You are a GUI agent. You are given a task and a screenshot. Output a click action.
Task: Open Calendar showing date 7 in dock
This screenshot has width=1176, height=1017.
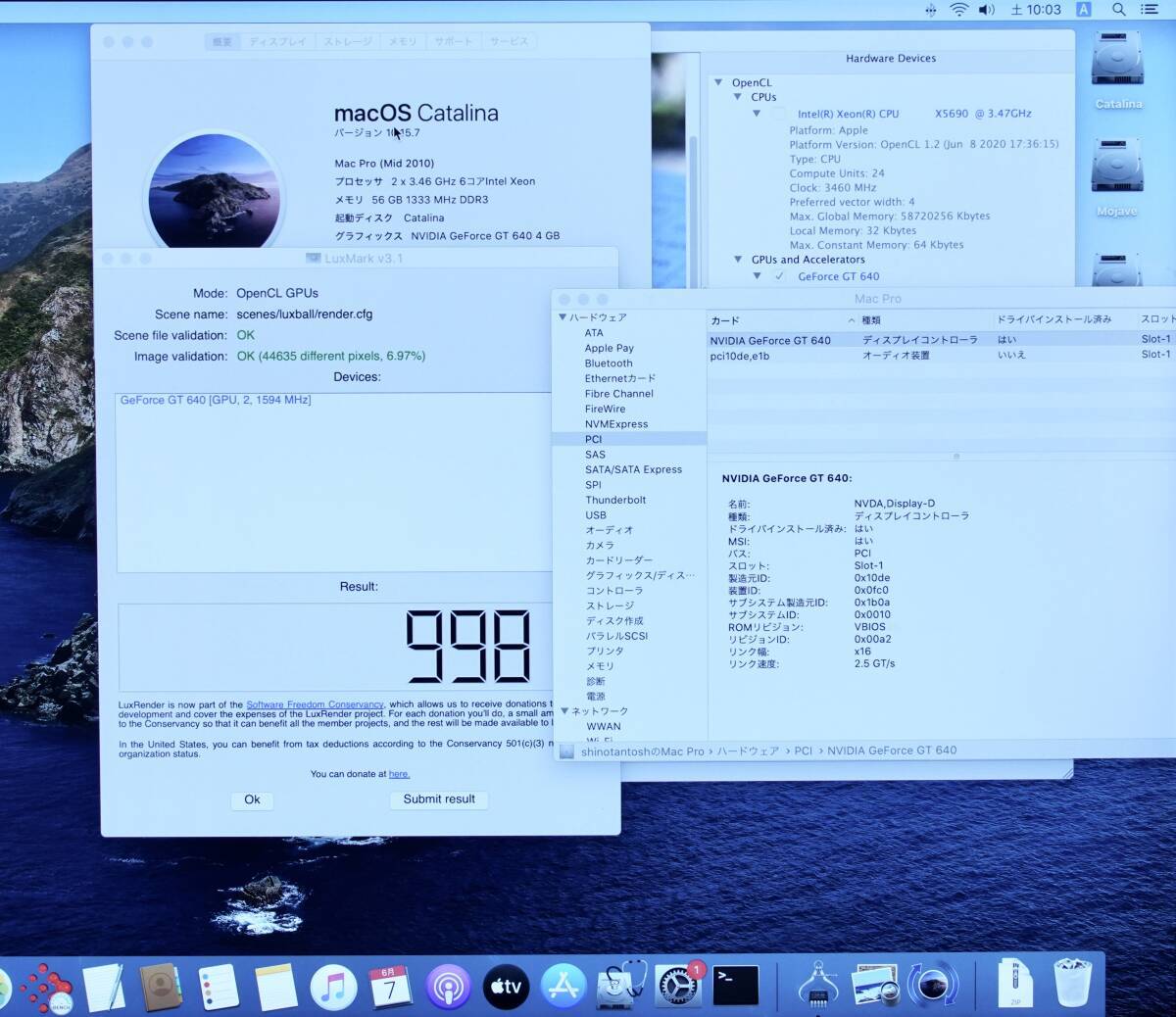(x=390, y=986)
